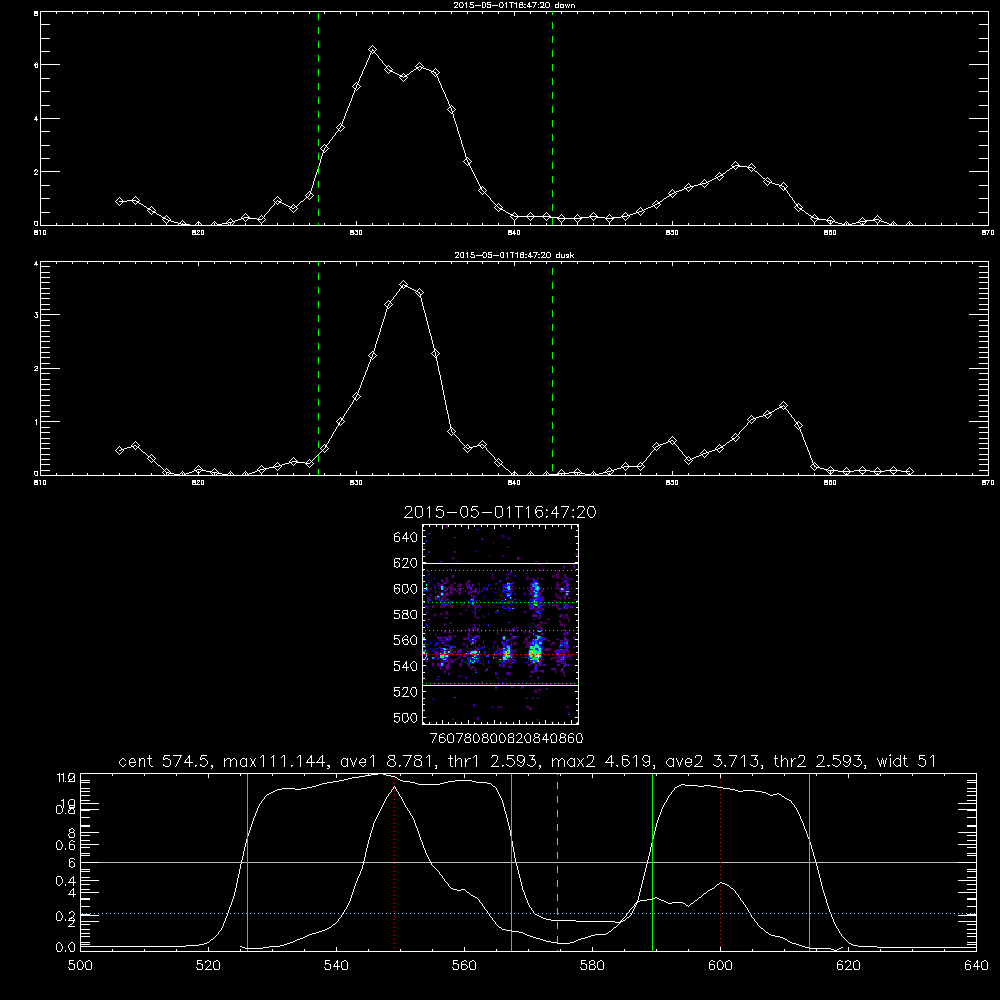This screenshot has width=1000, height=1000.
Task: Click the 640 label on the profile plot x-axis
Action: coord(976,966)
